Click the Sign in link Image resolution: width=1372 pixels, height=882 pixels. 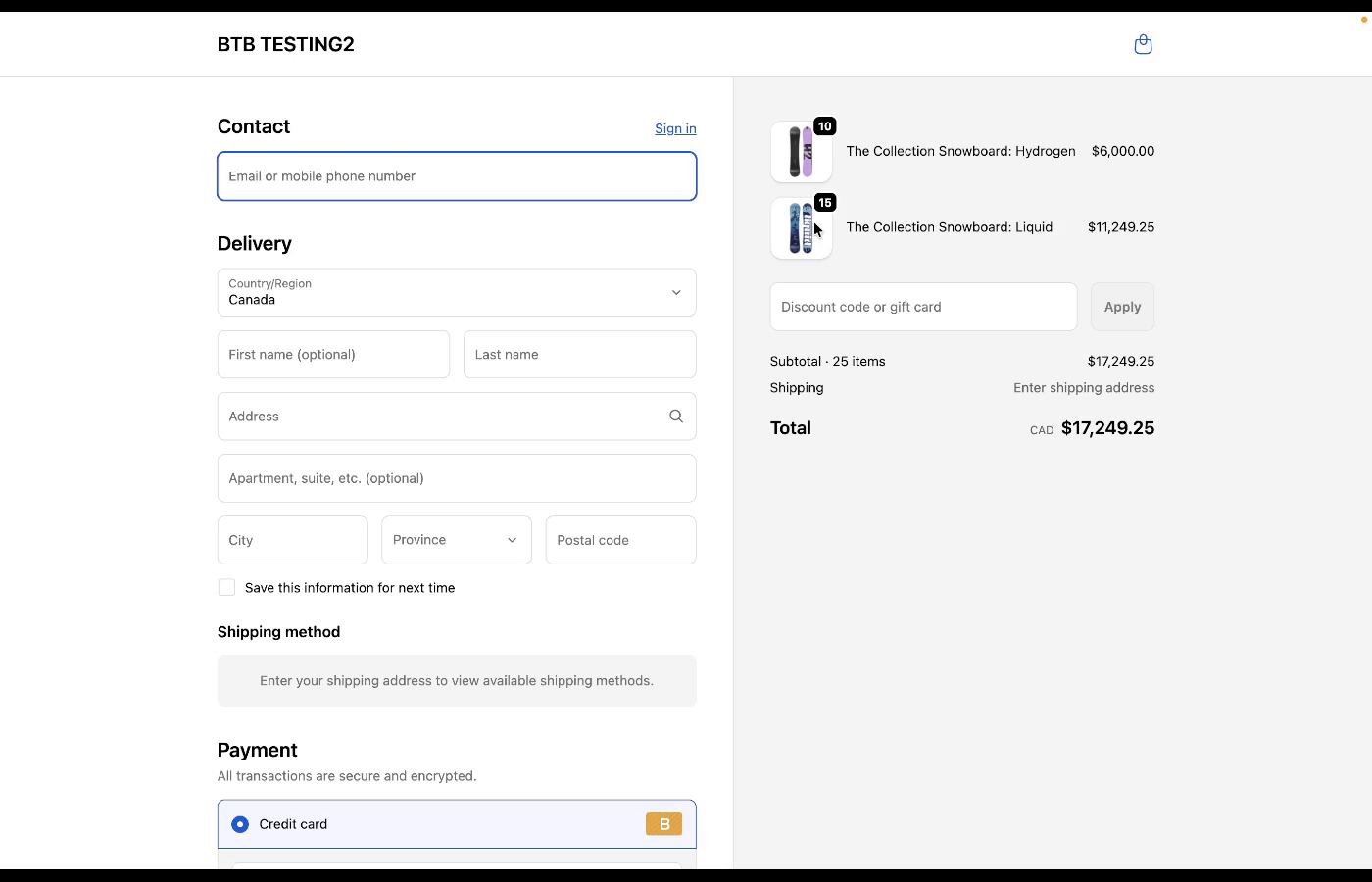pyautogui.click(x=675, y=128)
